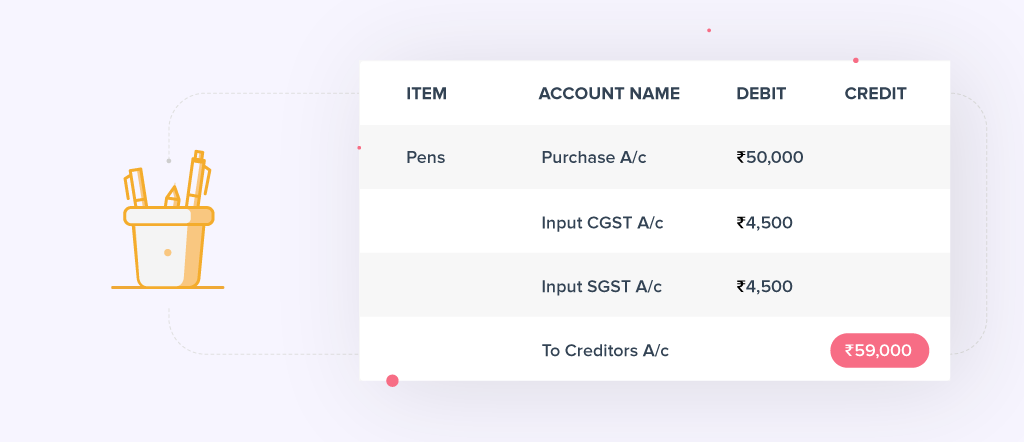The width and height of the screenshot is (1024, 442).
Task: Click the large pink dot below table
Action: tap(392, 380)
